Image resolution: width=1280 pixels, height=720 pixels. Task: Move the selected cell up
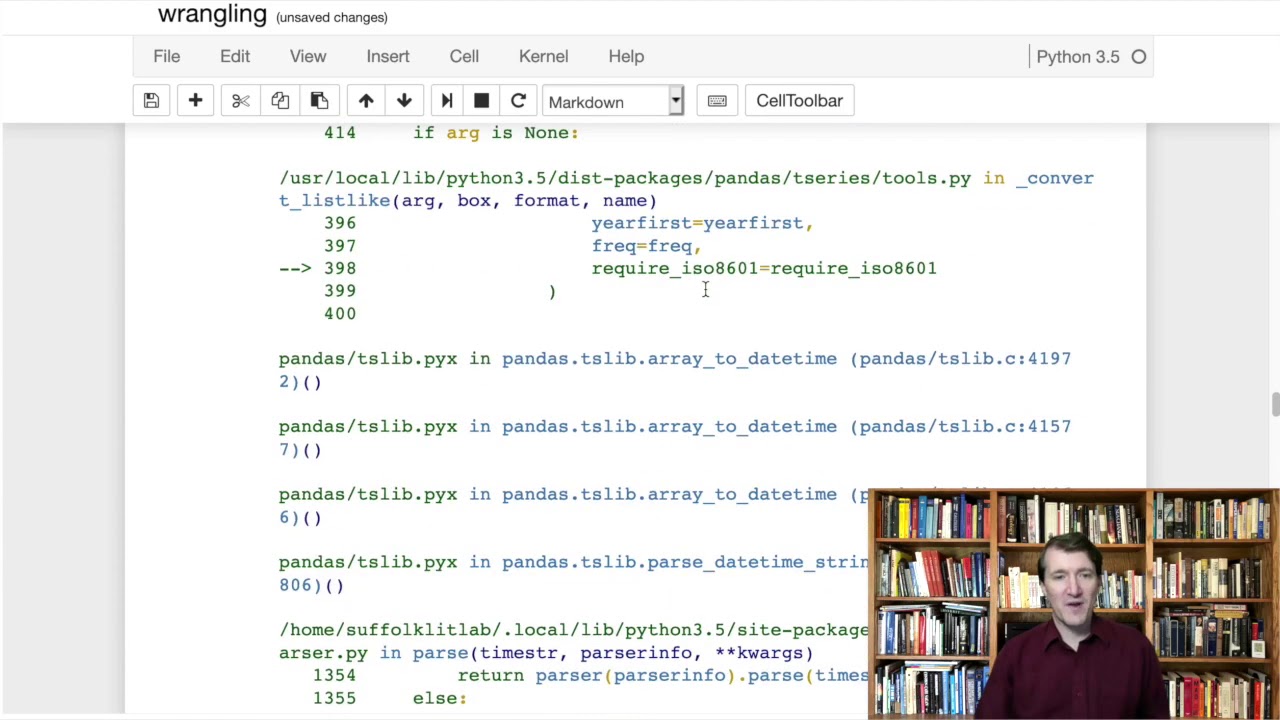tap(366, 101)
